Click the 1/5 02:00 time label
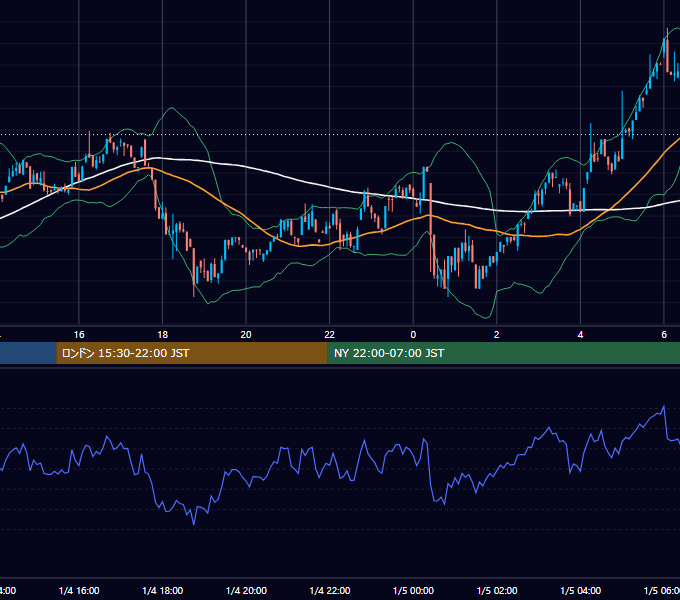680x600 pixels. (497, 591)
